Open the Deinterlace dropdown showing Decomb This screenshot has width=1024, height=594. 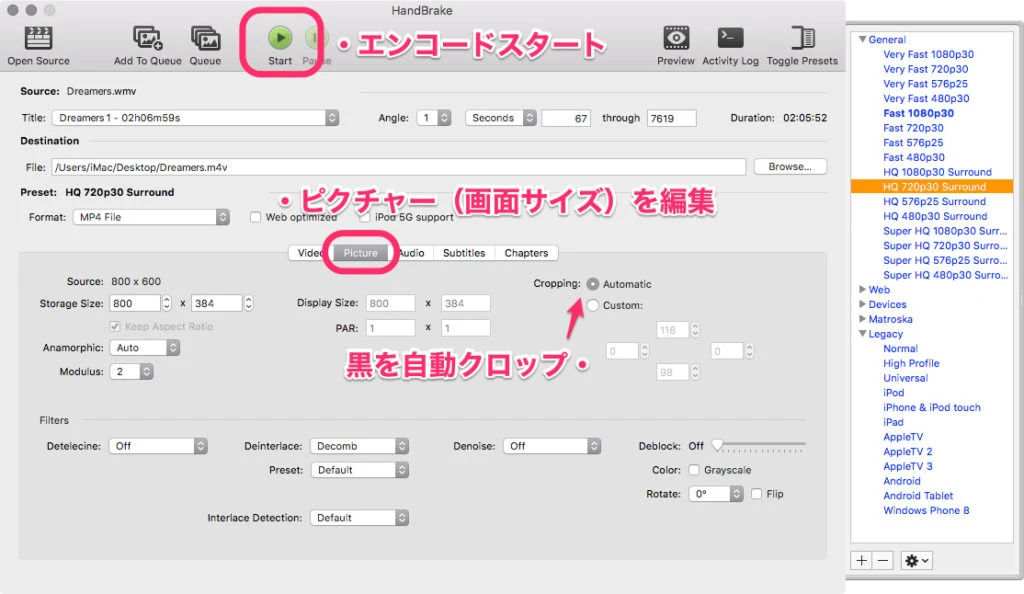coord(359,446)
